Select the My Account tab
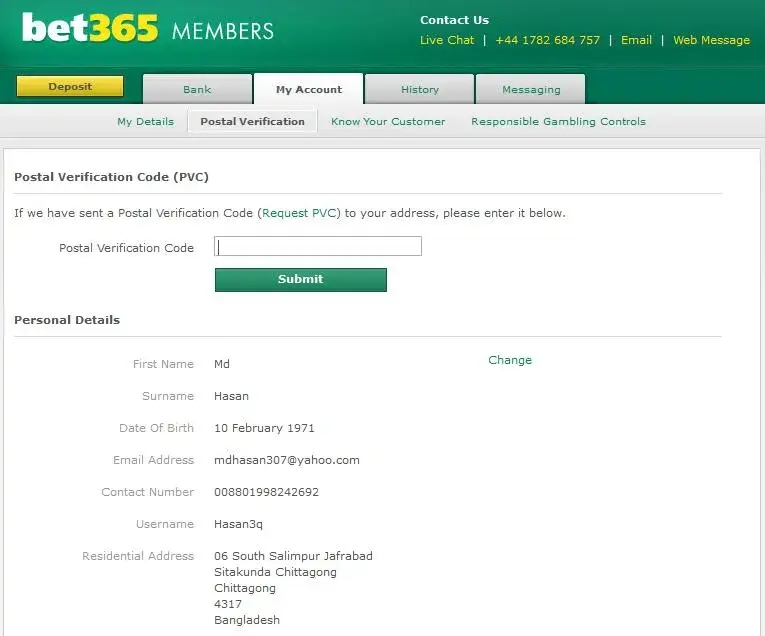 coord(308,89)
